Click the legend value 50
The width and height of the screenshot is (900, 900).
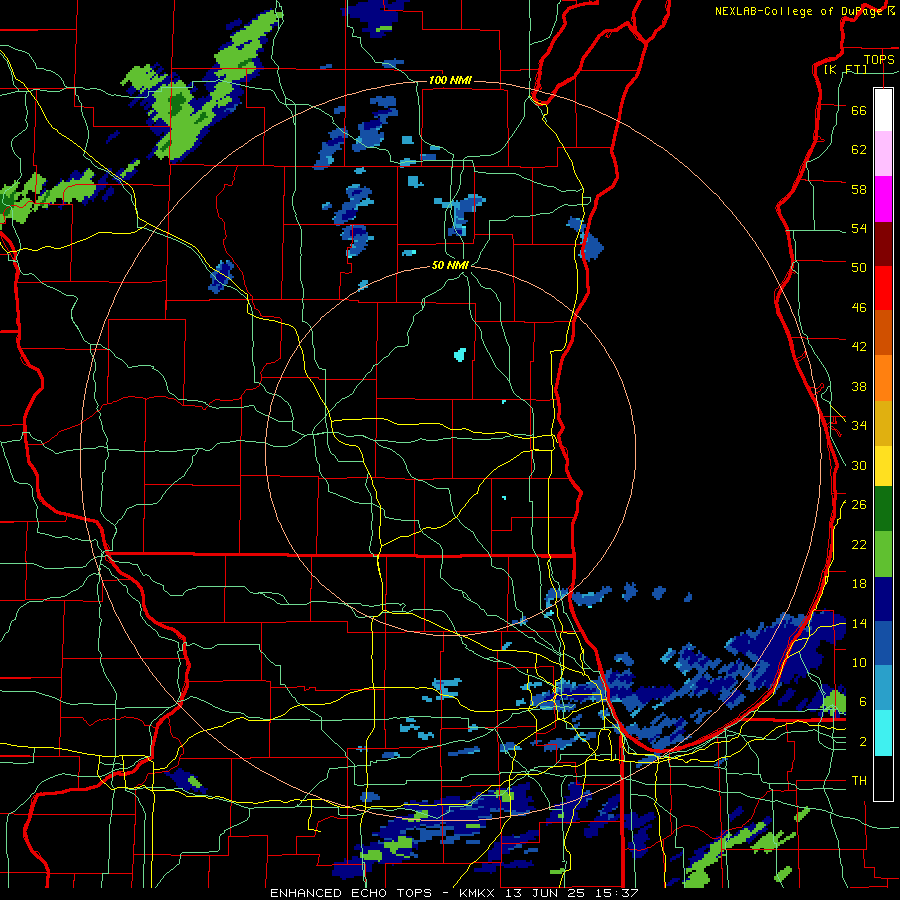859,268
